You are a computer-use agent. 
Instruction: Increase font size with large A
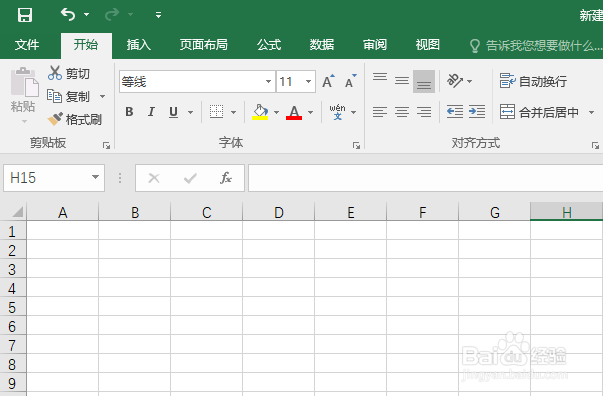coord(328,81)
